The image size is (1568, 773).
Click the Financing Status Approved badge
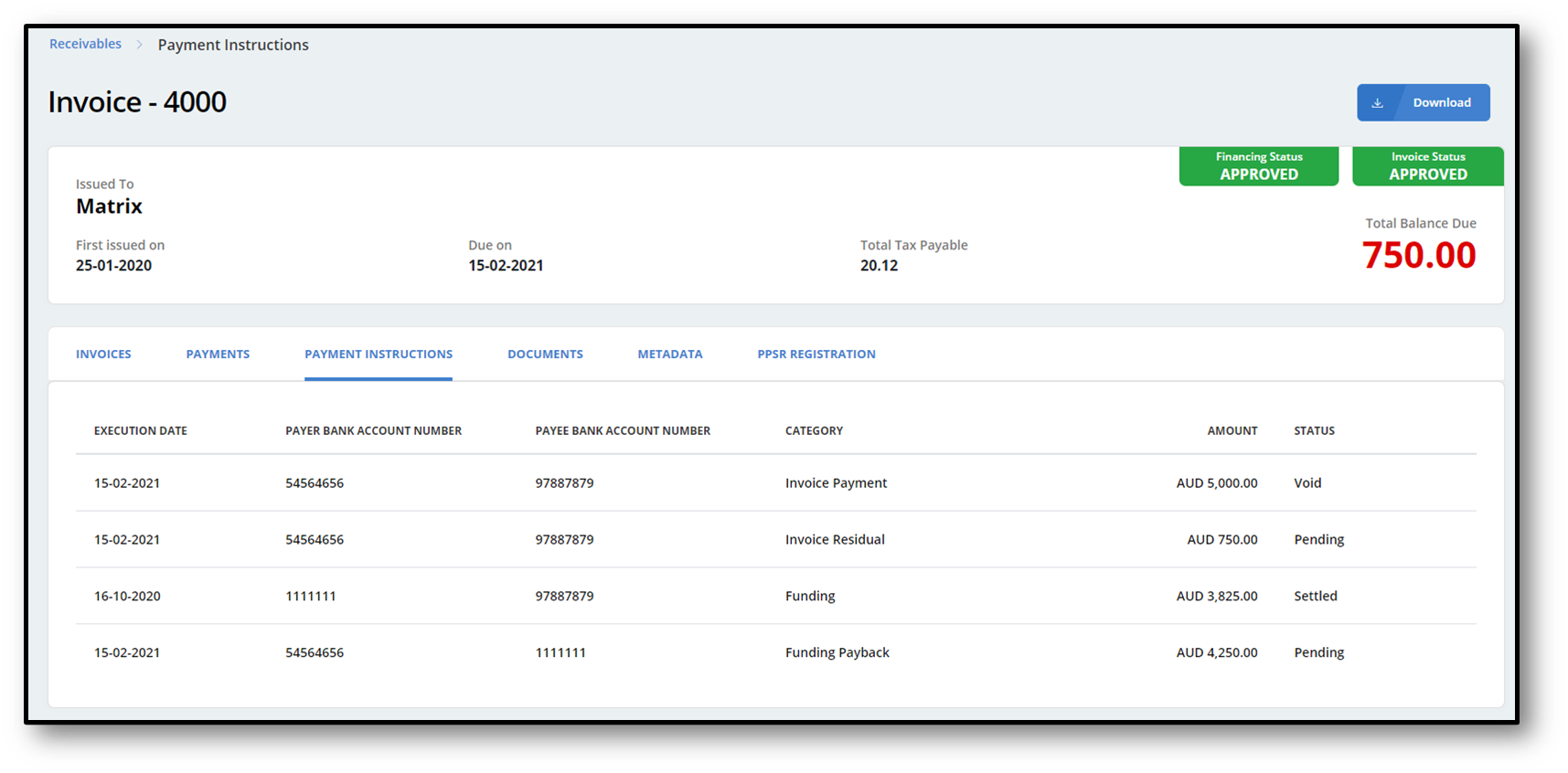(x=1259, y=166)
